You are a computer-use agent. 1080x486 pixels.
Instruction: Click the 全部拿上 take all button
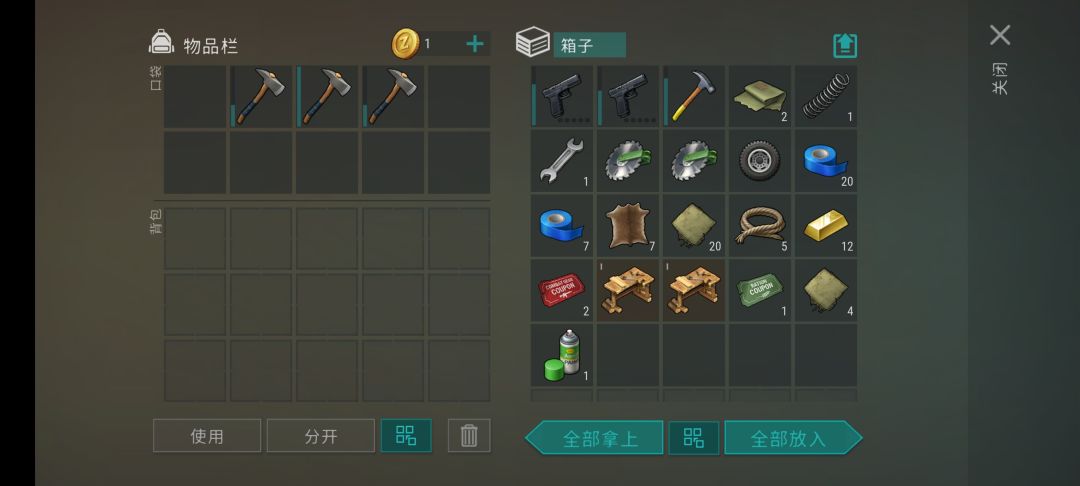coord(594,438)
